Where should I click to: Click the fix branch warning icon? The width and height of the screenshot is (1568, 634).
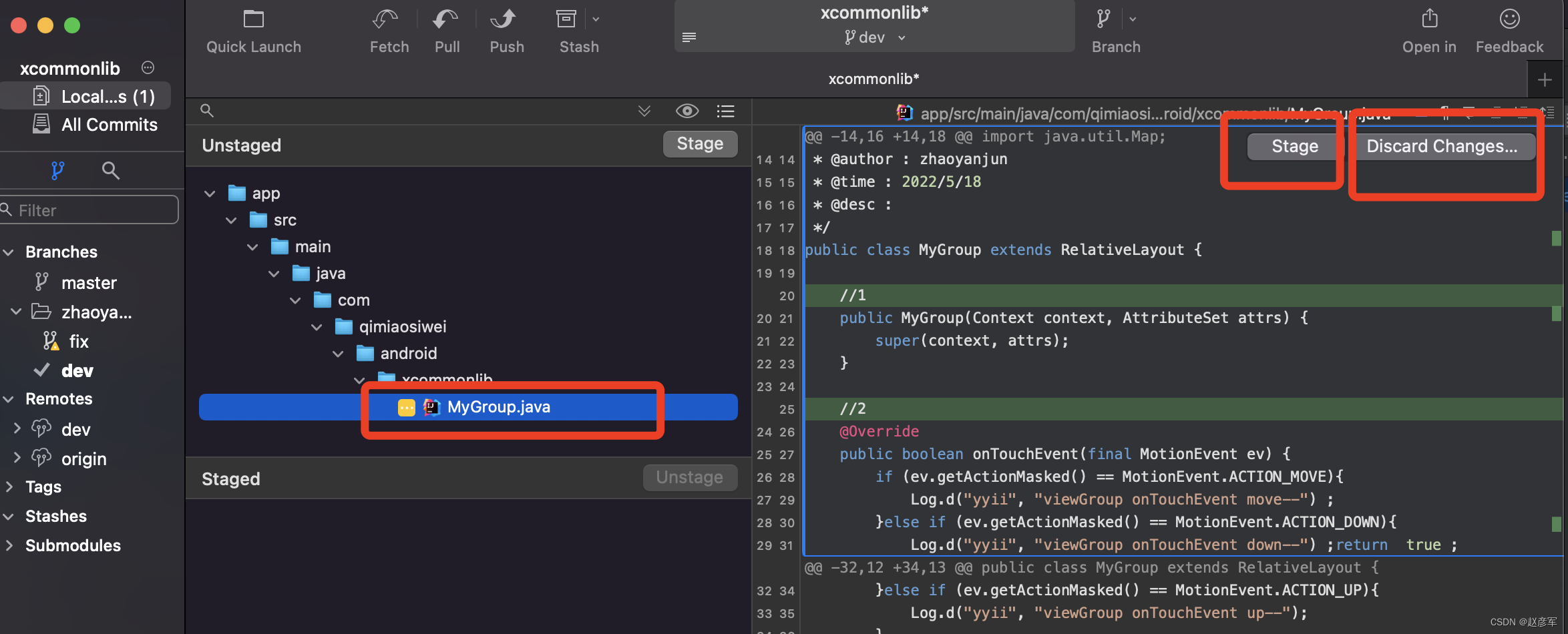51,341
